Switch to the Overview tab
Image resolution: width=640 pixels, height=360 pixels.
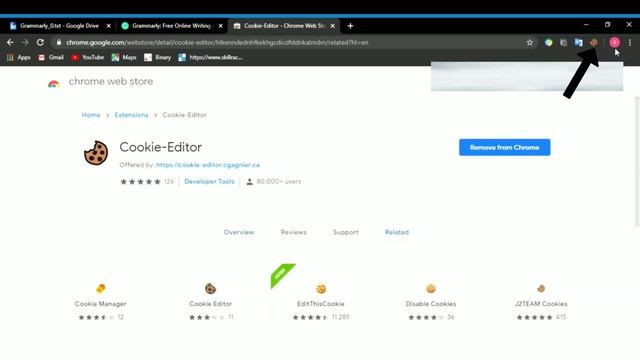coord(239,232)
